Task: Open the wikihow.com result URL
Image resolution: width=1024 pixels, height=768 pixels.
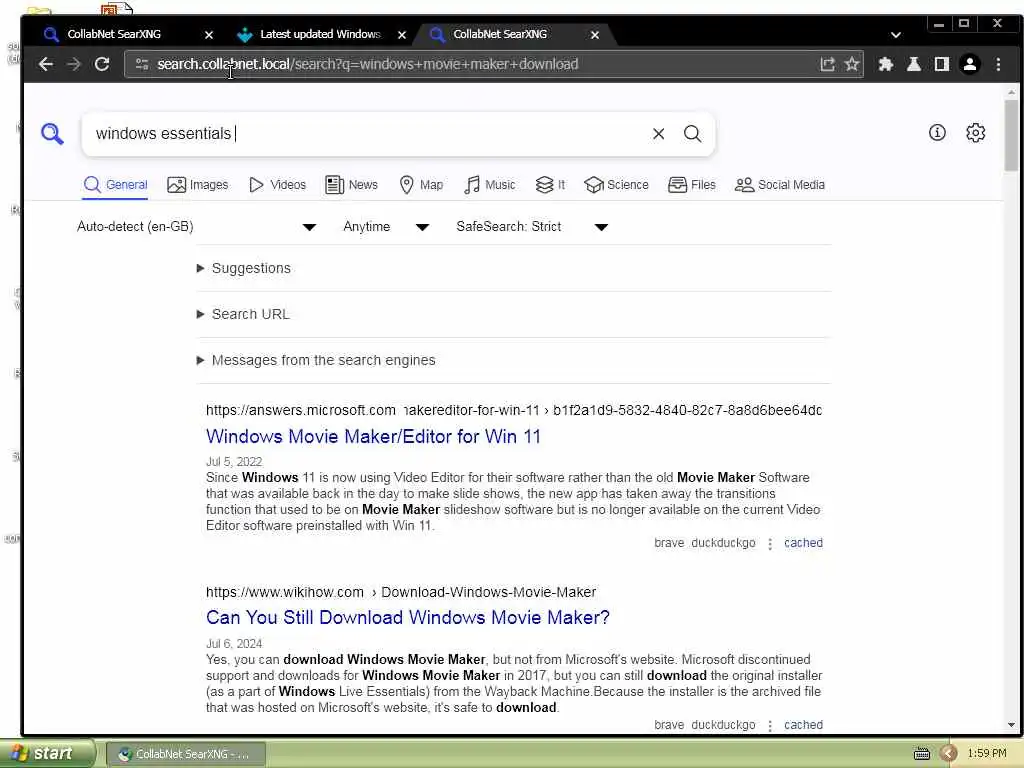Action: 401,592
